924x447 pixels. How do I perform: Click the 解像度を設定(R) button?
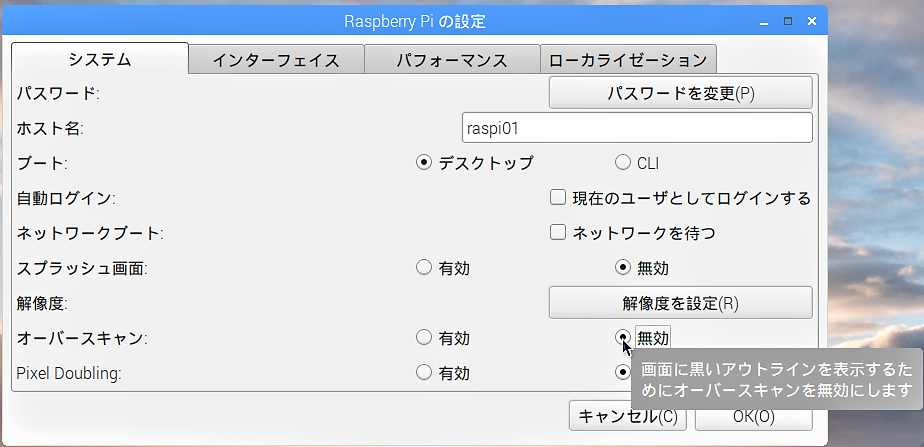[x=681, y=303]
